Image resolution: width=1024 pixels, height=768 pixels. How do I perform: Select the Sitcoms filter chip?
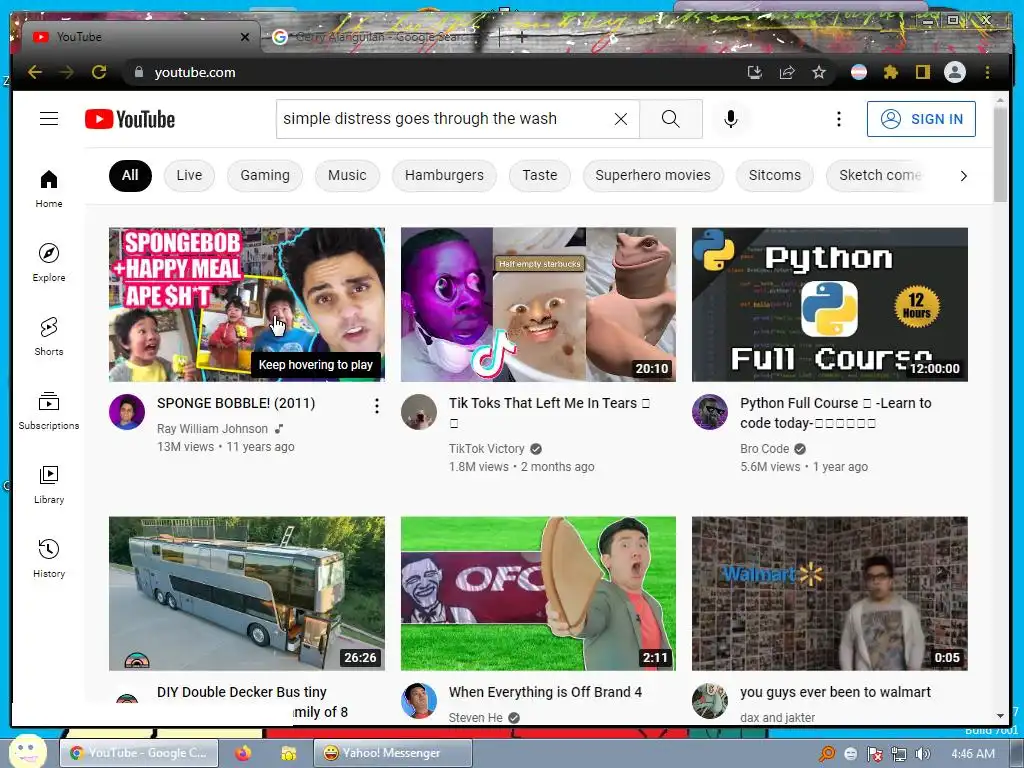(775, 176)
